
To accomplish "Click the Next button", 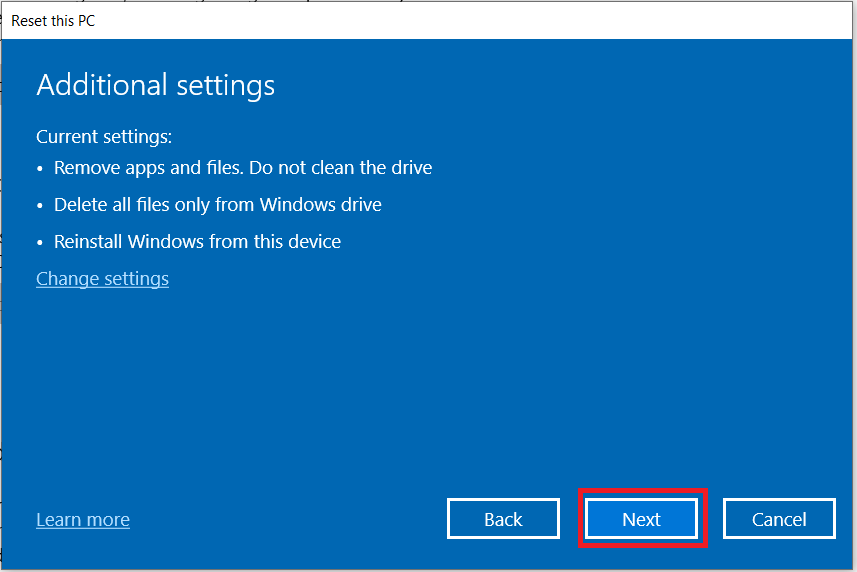I will 642,518.
